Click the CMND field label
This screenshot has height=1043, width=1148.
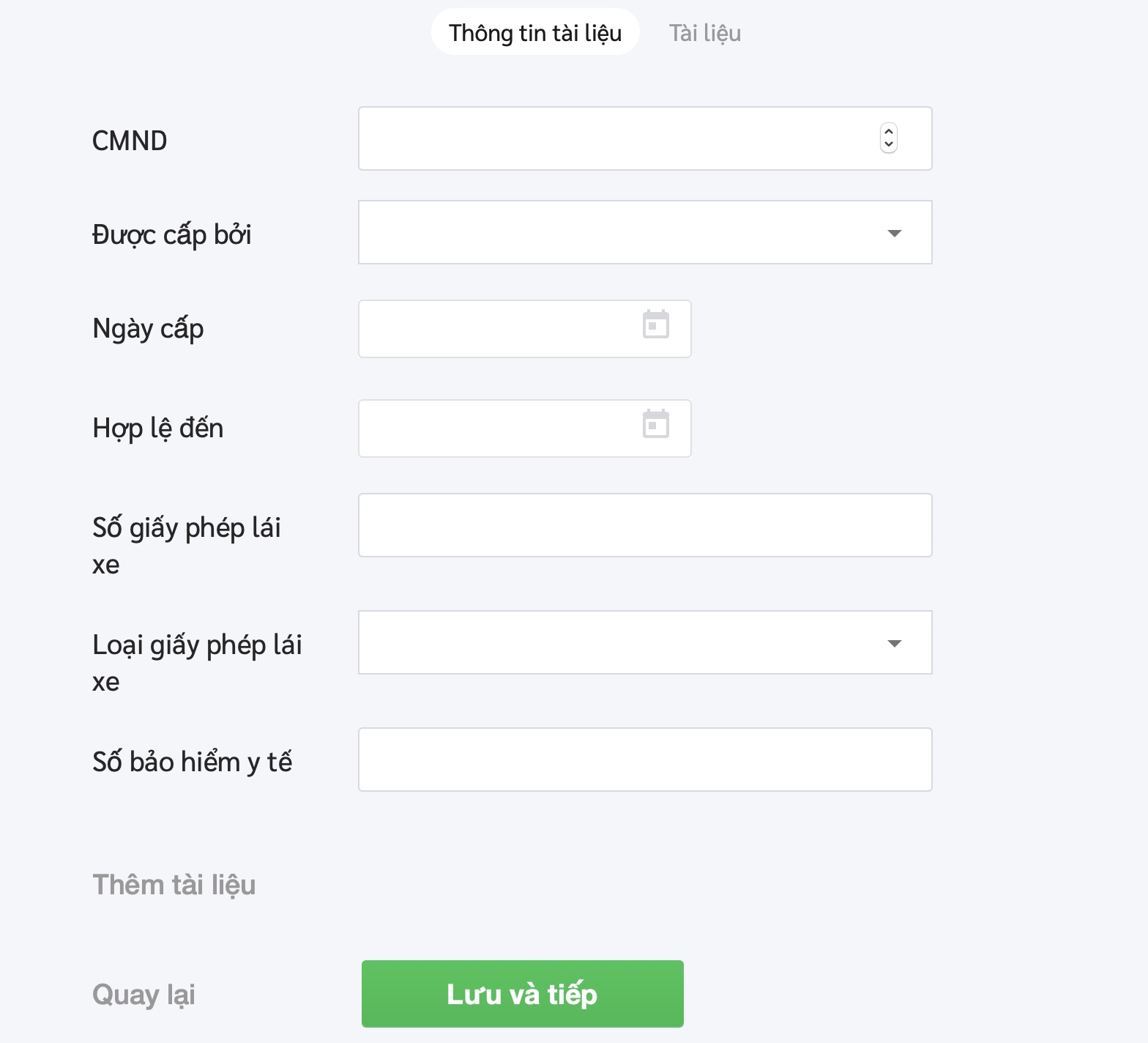(x=130, y=141)
